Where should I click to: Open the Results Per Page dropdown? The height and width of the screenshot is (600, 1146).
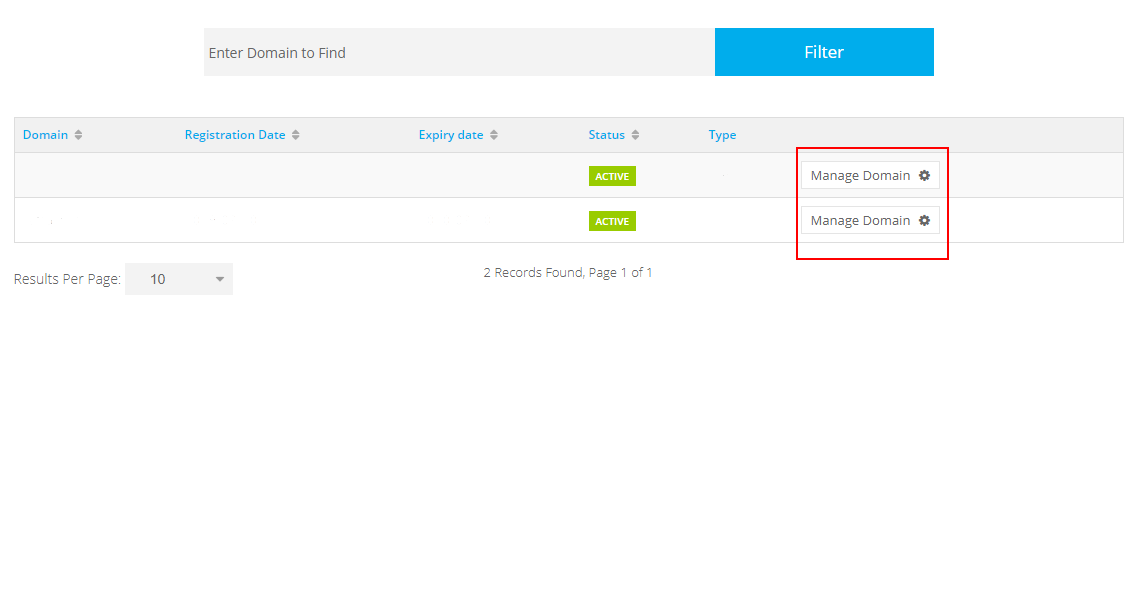pyautogui.click(x=179, y=279)
